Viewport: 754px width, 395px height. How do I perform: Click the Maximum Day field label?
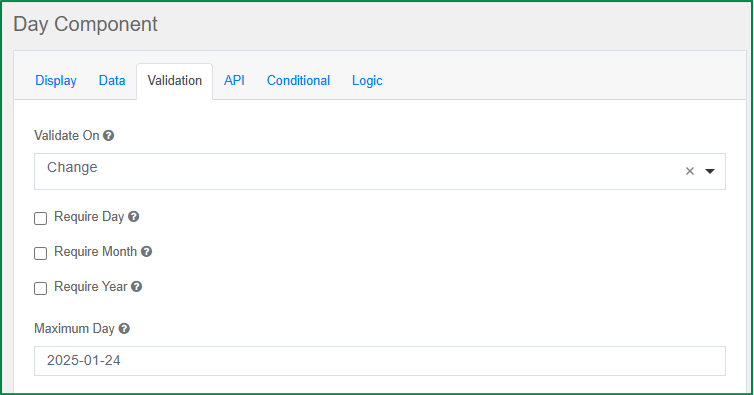point(75,329)
